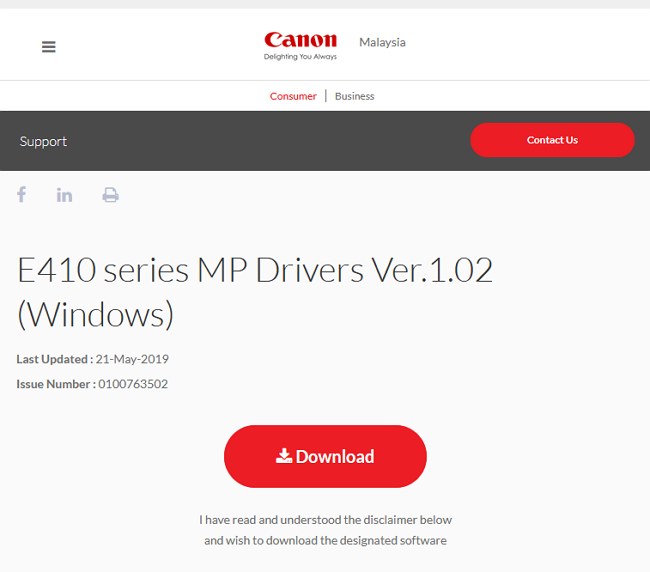Click the Delighting You Always tagline
Screen dimensions: 650x572
click(301, 56)
